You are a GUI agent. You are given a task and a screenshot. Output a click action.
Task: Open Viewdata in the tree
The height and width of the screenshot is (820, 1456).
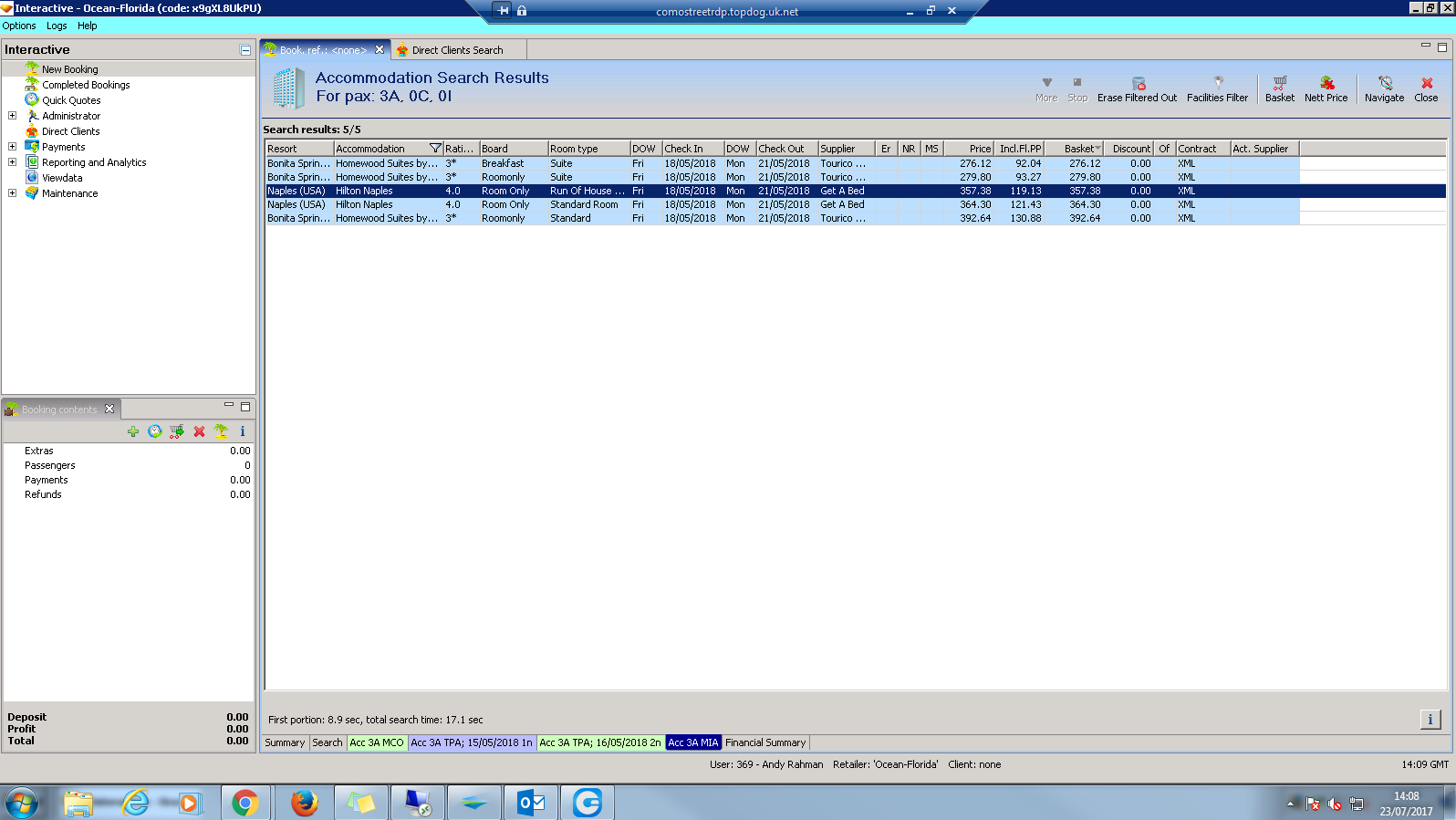pyautogui.click(x=62, y=178)
